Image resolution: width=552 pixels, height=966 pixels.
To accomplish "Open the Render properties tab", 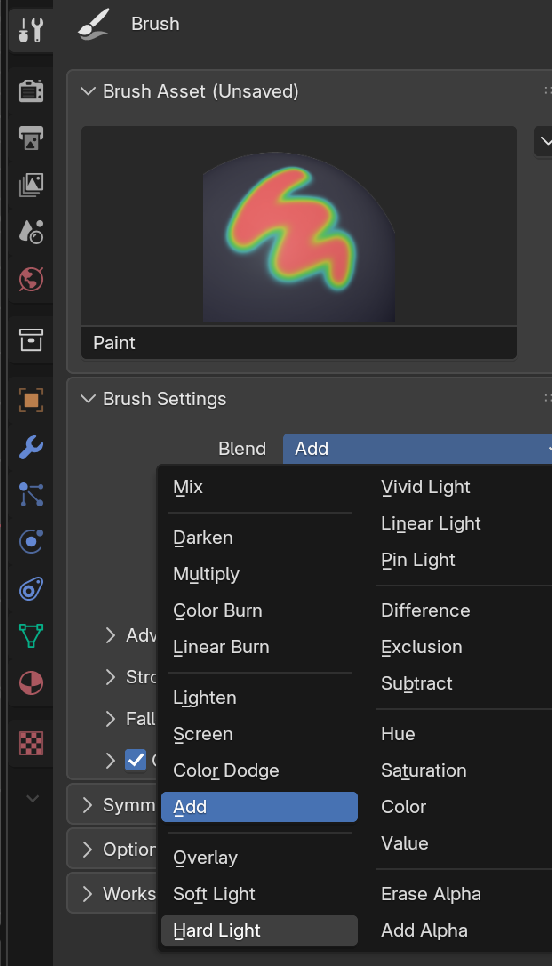I will (x=30, y=90).
